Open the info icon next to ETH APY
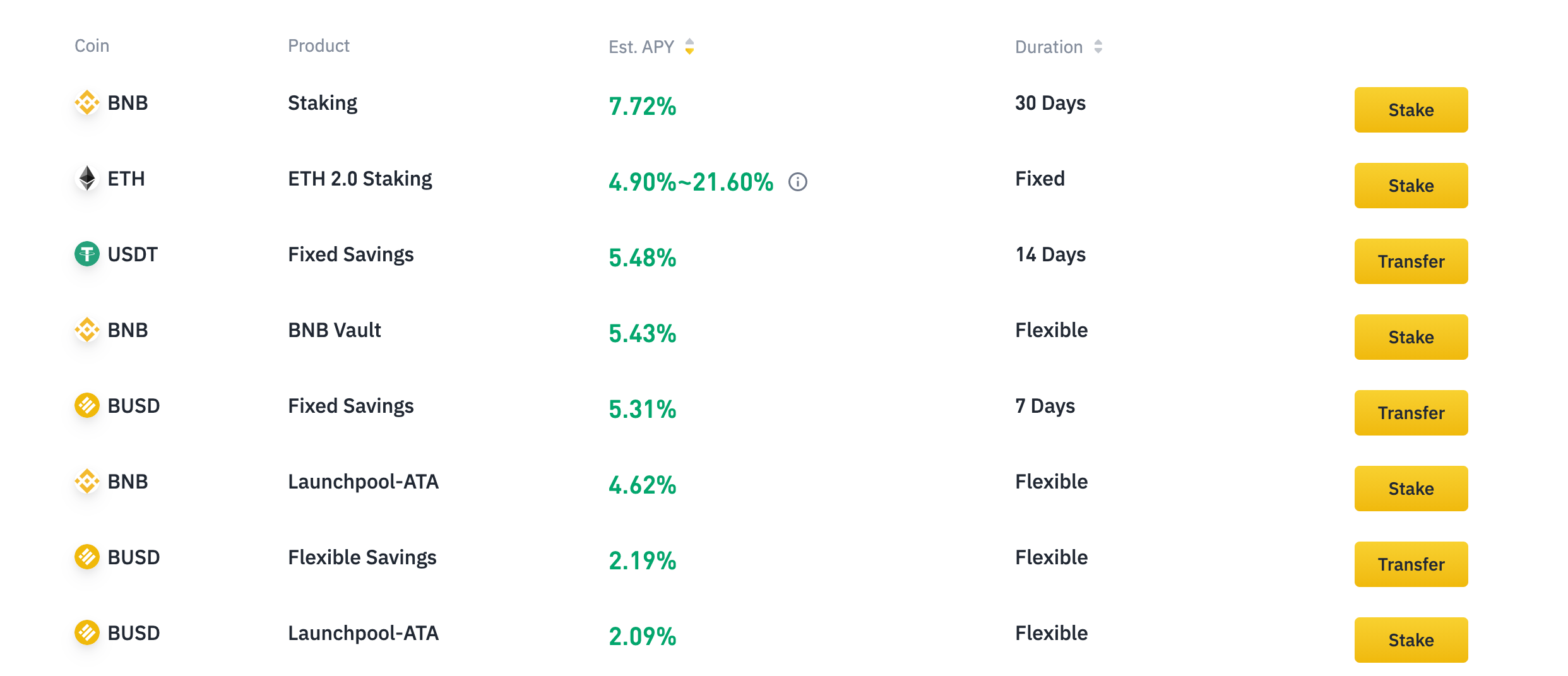This screenshot has height=676, width=1568. click(x=798, y=182)
